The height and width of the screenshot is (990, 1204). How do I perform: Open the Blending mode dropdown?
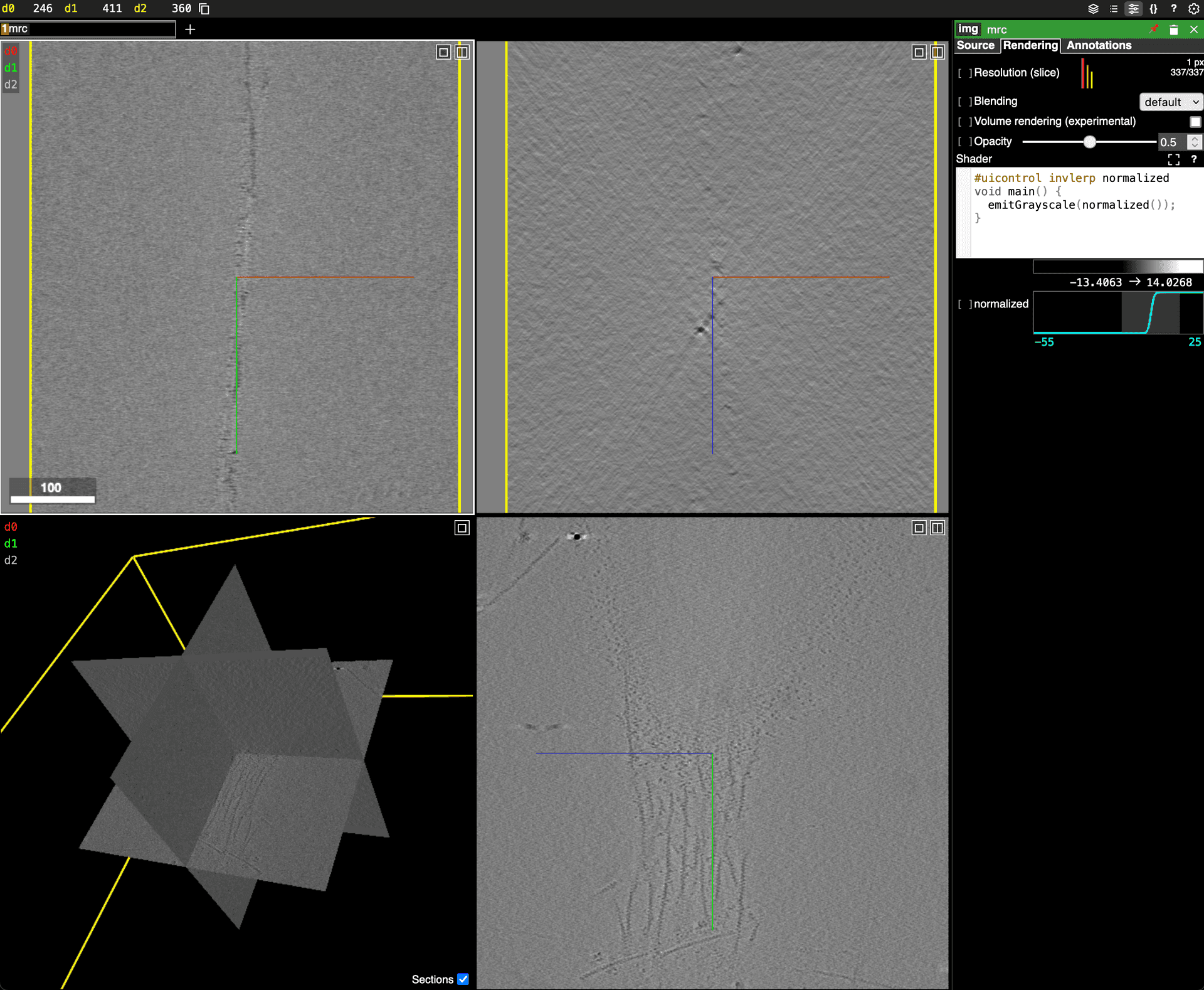(x=1171, y=102)
